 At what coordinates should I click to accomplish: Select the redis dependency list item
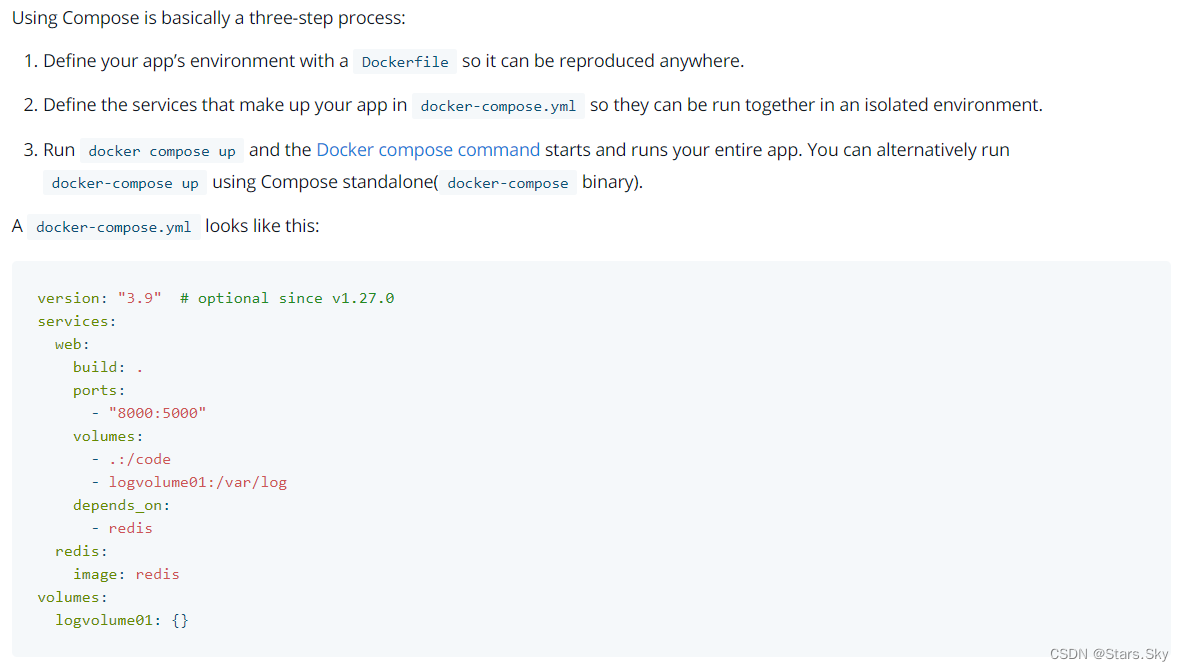click(130, 527)
